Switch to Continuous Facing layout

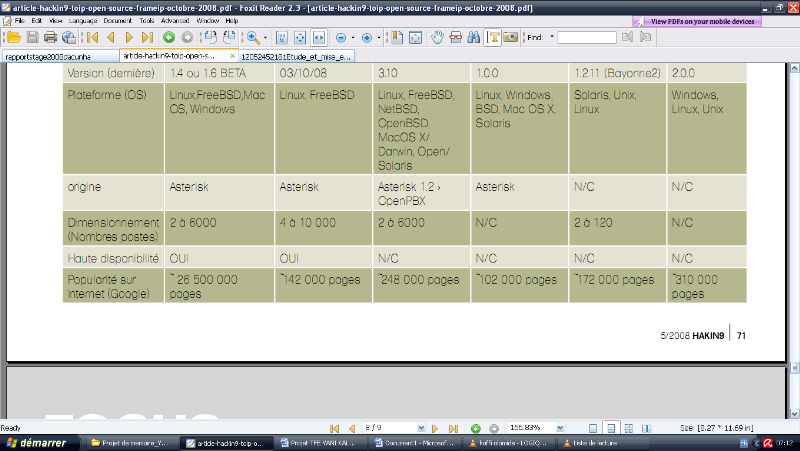coord(629,429)
